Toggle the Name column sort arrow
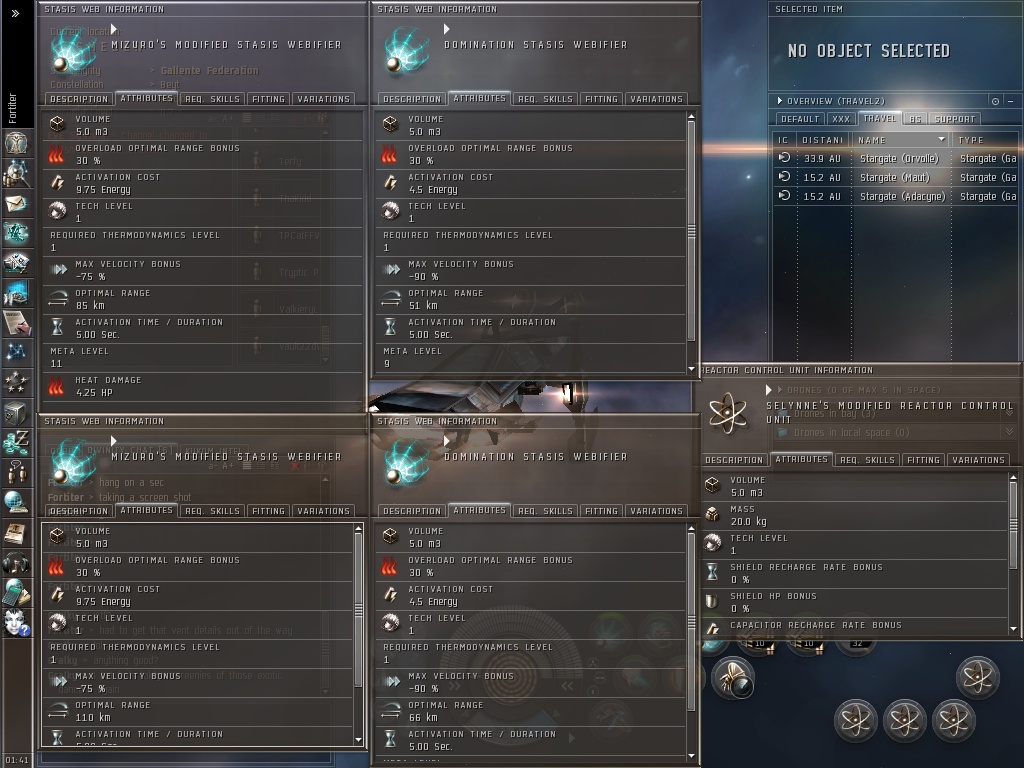 (x=941, y=139)
